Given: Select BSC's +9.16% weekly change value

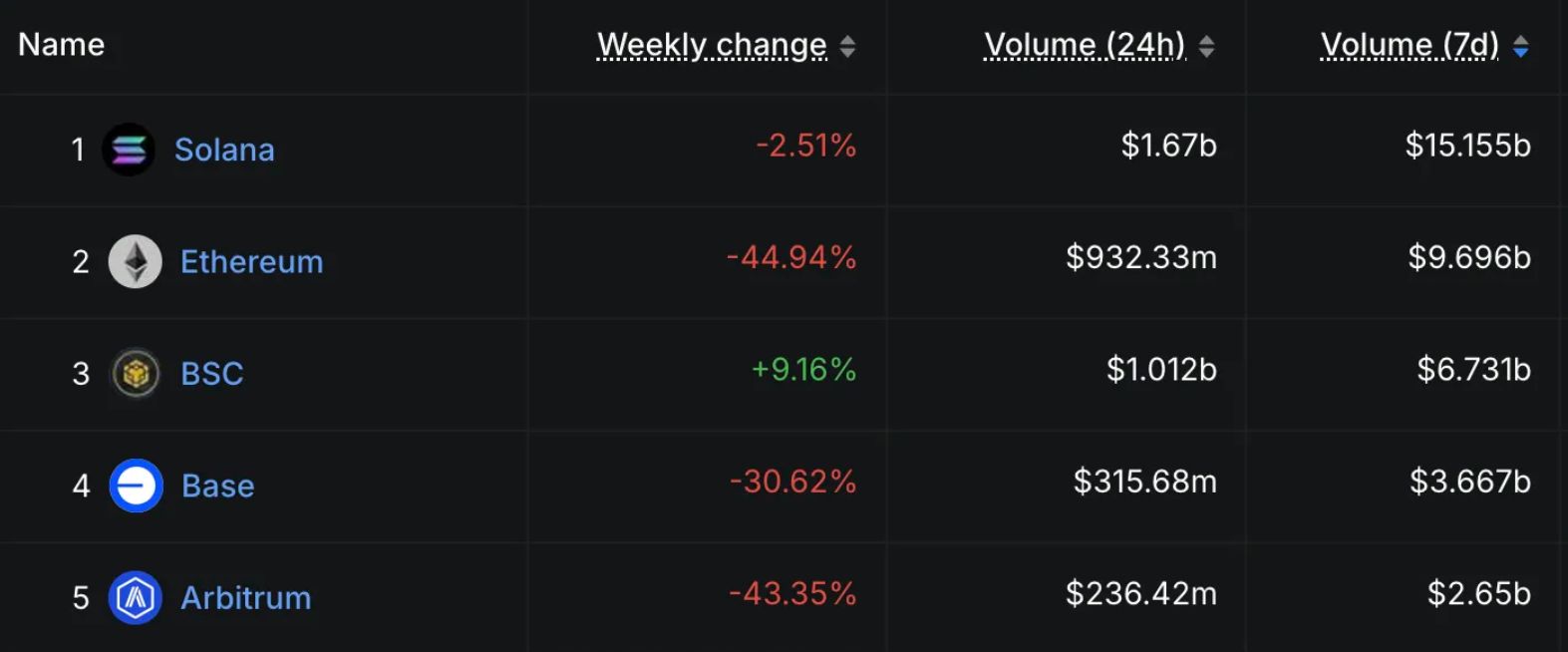Looking at the screenshot, I should click(x=803, y=370).
